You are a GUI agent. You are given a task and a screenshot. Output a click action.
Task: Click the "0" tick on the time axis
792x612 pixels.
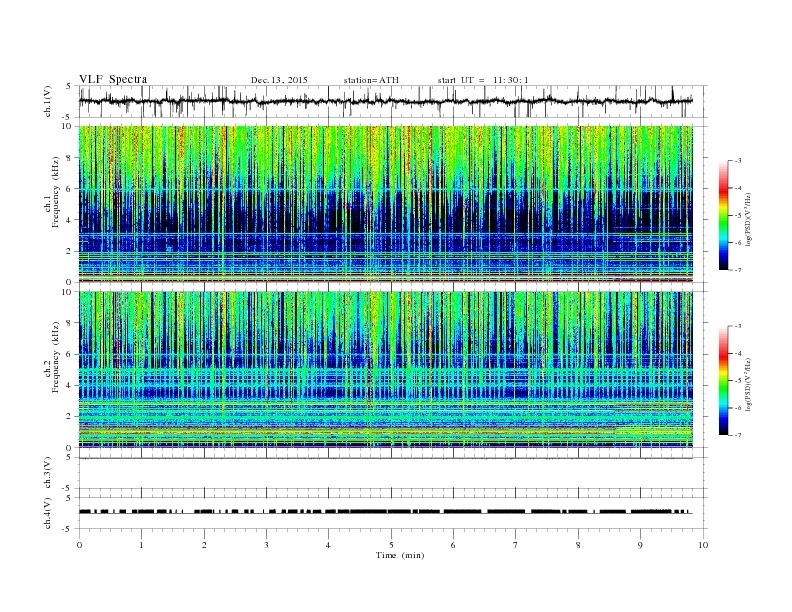[x=79, y=545]
